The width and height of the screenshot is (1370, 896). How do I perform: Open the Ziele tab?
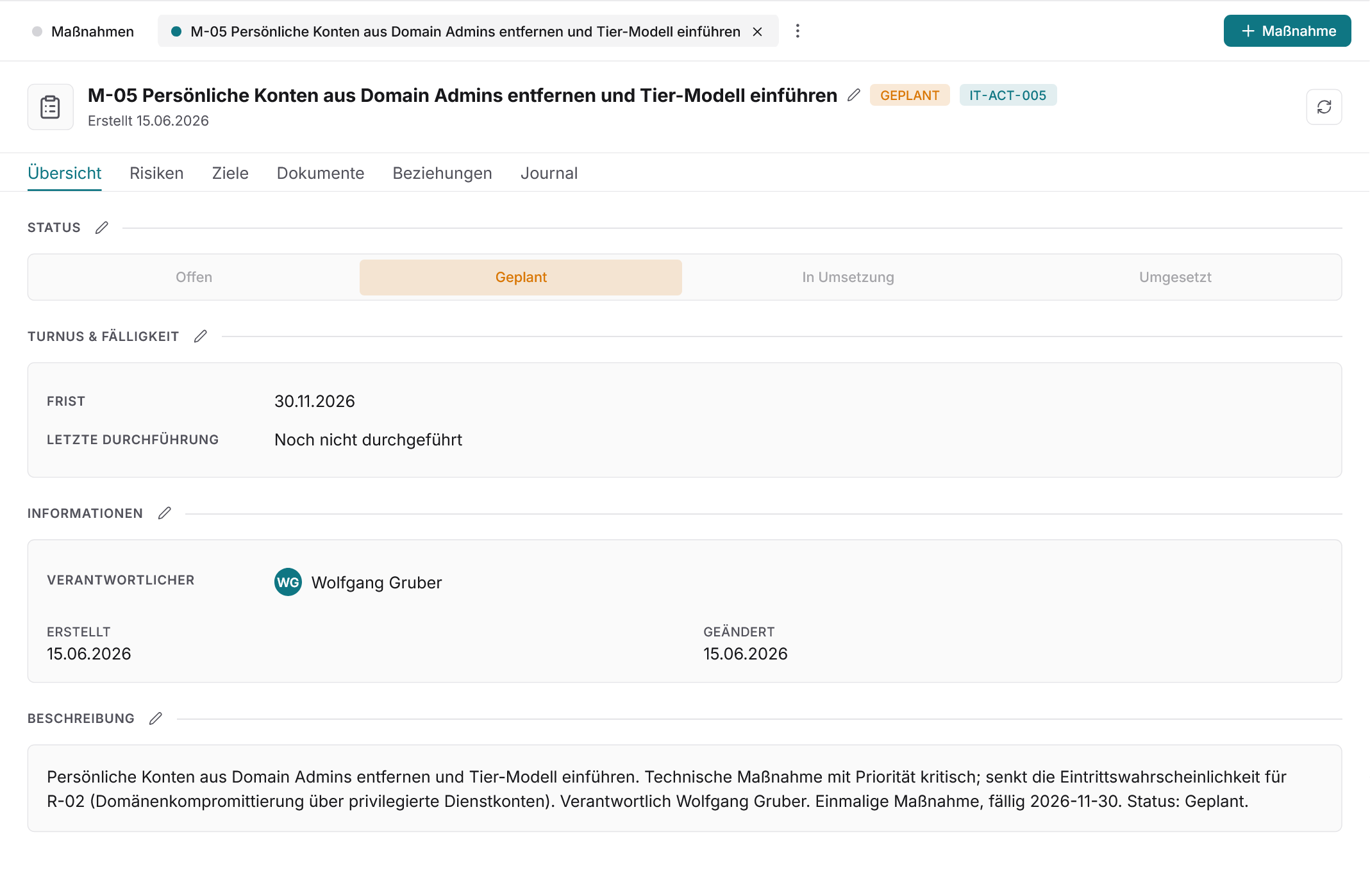point(230,173)
